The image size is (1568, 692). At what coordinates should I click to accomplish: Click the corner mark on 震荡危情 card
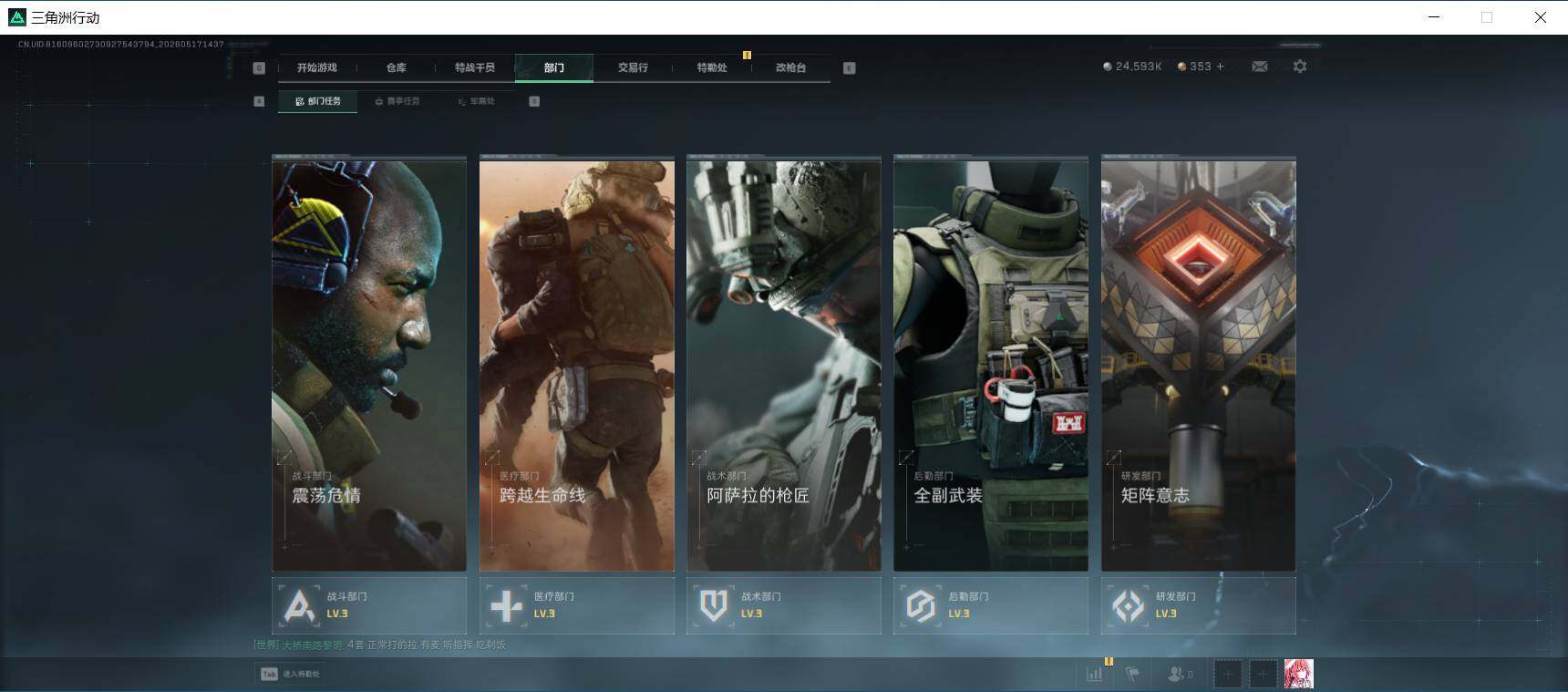[x=284, y=457]
